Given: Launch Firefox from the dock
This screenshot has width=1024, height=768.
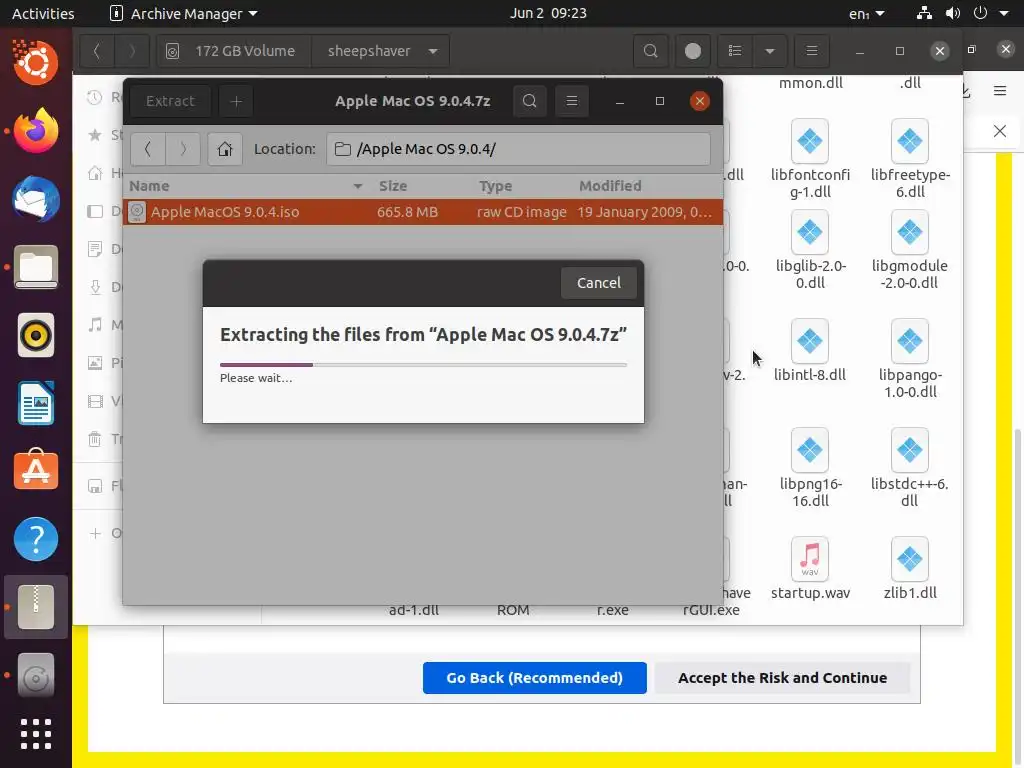Looking at the screenshot, I should [x=36, y=131].
